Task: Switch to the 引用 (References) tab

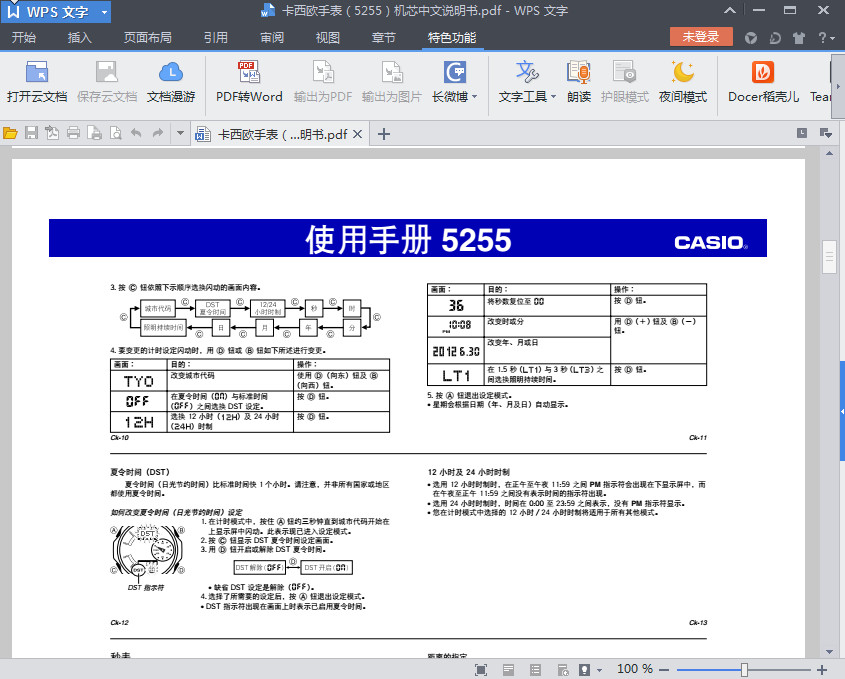Action: pos(216,38)
